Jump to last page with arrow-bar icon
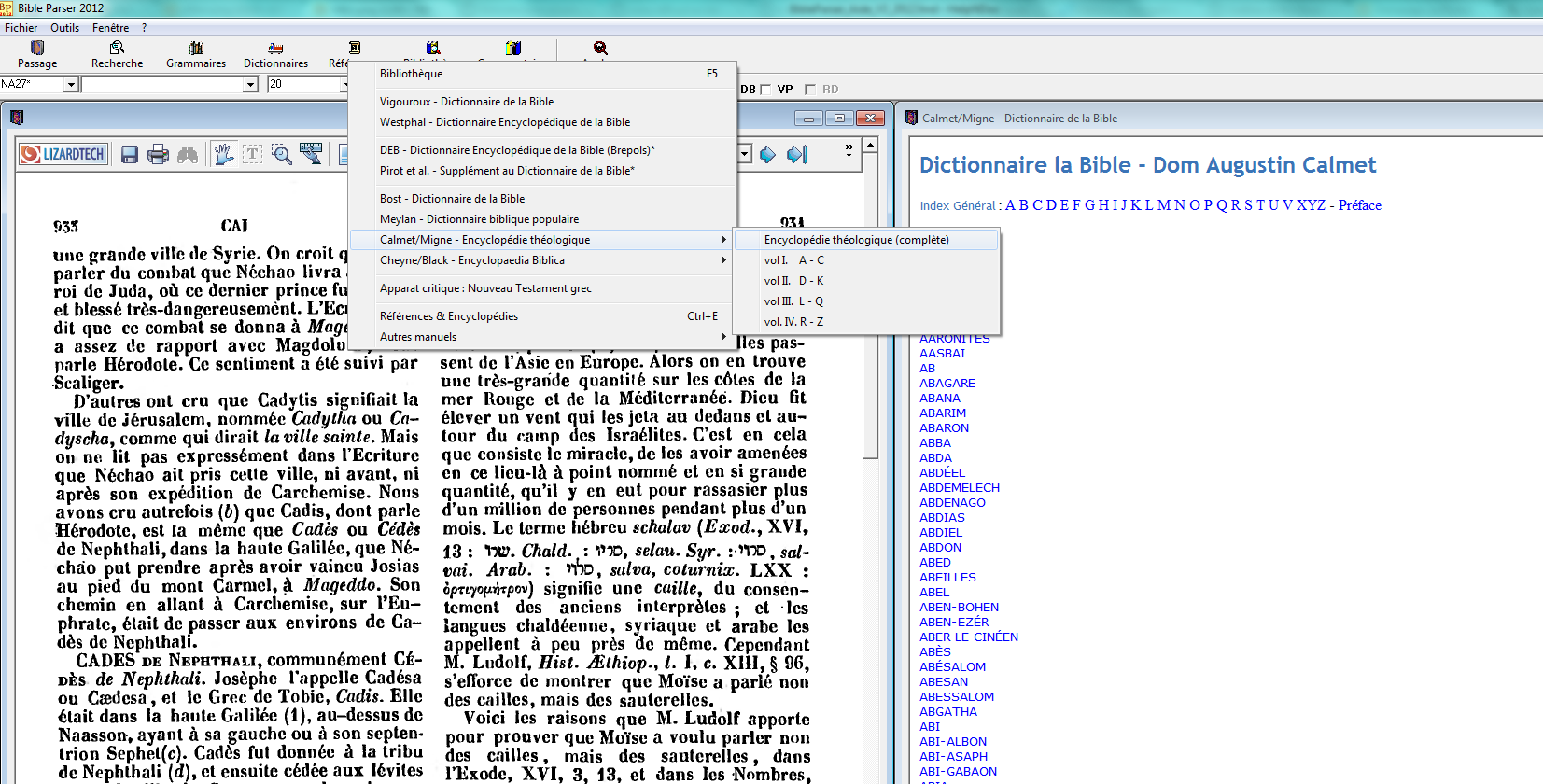The width and height of the screenshot is (1543, 784). click(x=796, y=154)
